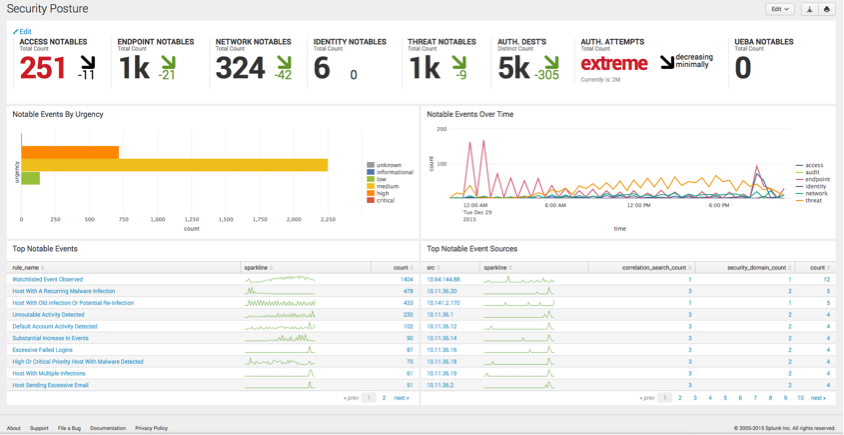This screenshot has height=435, width=844.
Task: Sort Top Notable Events sparkline column
Action: pyautogui.click(x=259, y=268)
